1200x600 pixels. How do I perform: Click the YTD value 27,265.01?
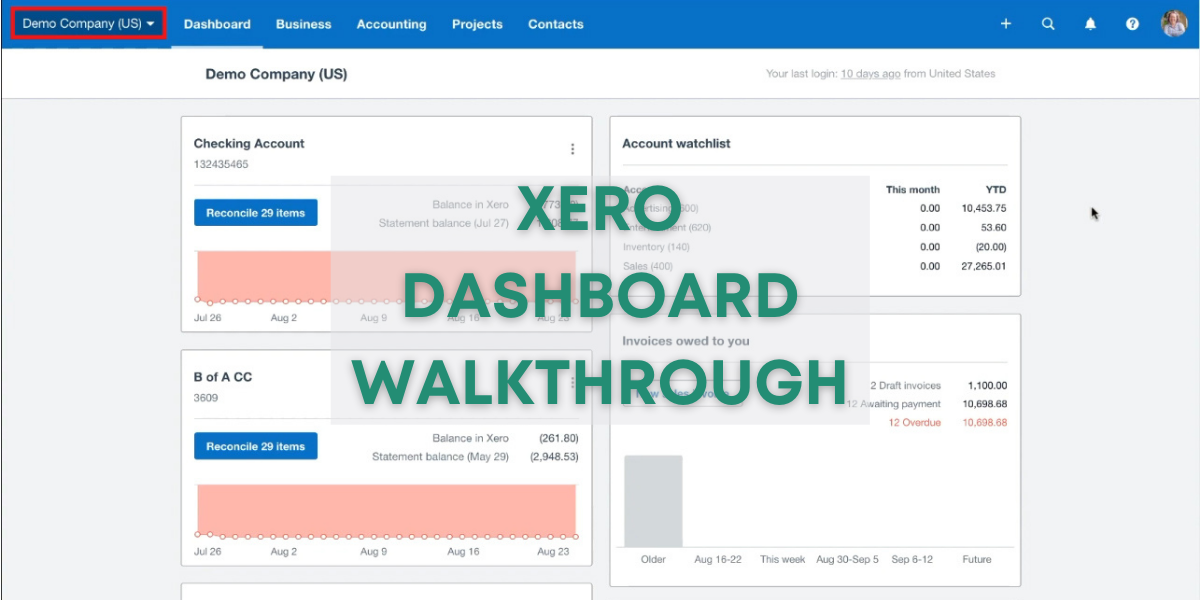[984, 266]
